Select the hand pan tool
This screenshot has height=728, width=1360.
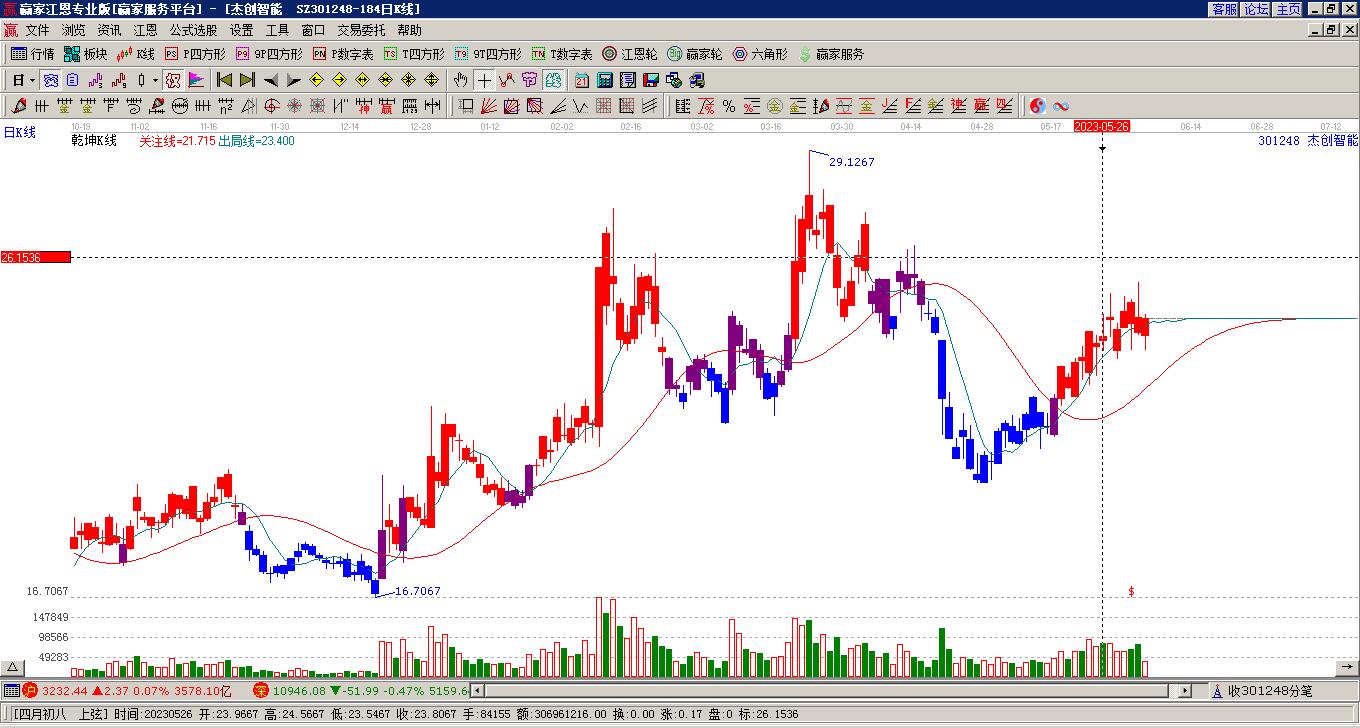coord(460,80)
